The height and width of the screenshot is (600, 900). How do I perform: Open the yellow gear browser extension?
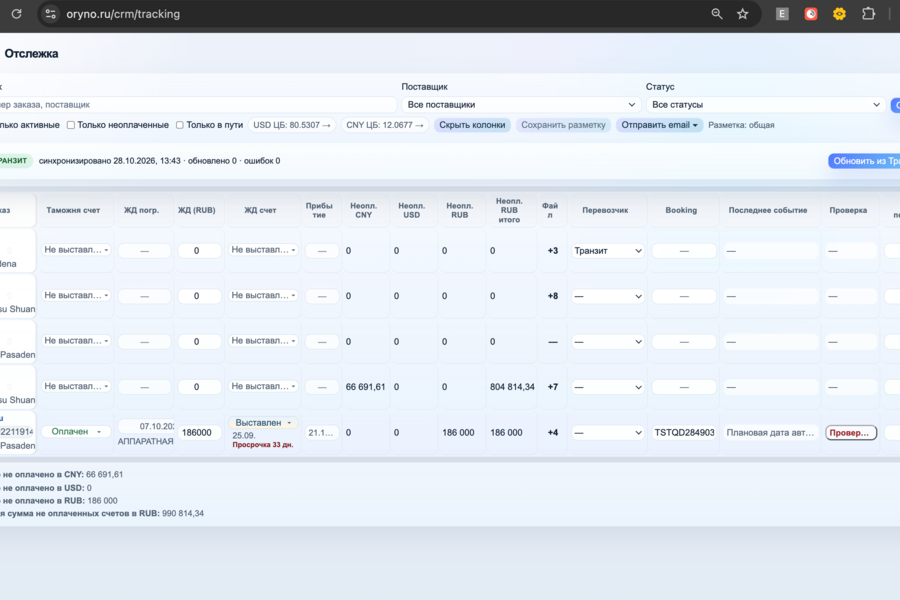point(839,14)
